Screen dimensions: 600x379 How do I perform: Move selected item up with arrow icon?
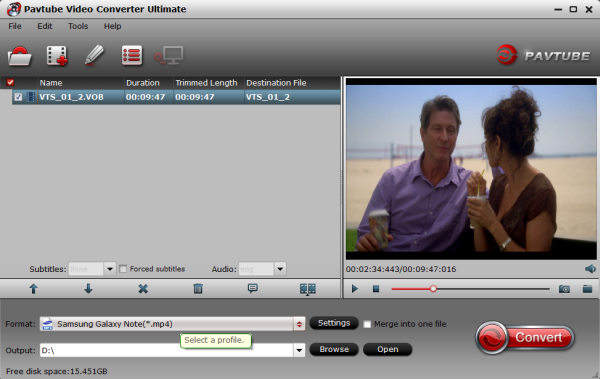[x=34, y=289]
